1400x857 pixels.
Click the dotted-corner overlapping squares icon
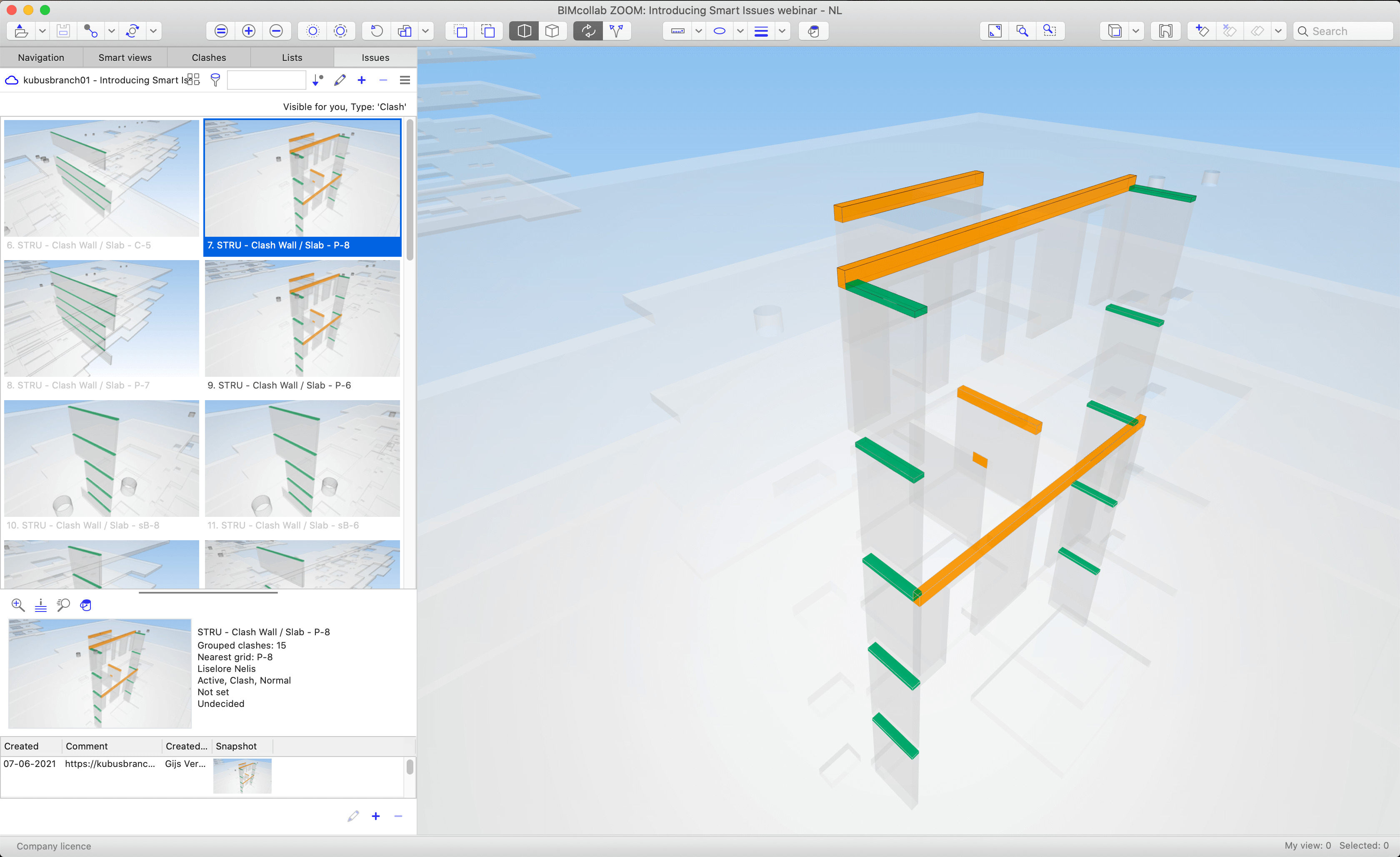tap(488, 31)
